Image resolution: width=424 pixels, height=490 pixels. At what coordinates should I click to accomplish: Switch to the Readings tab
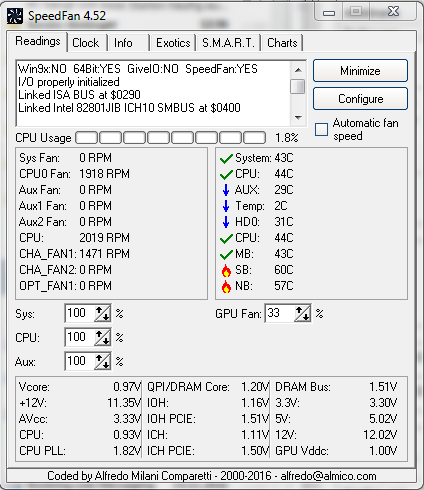(x=38, y=42)
